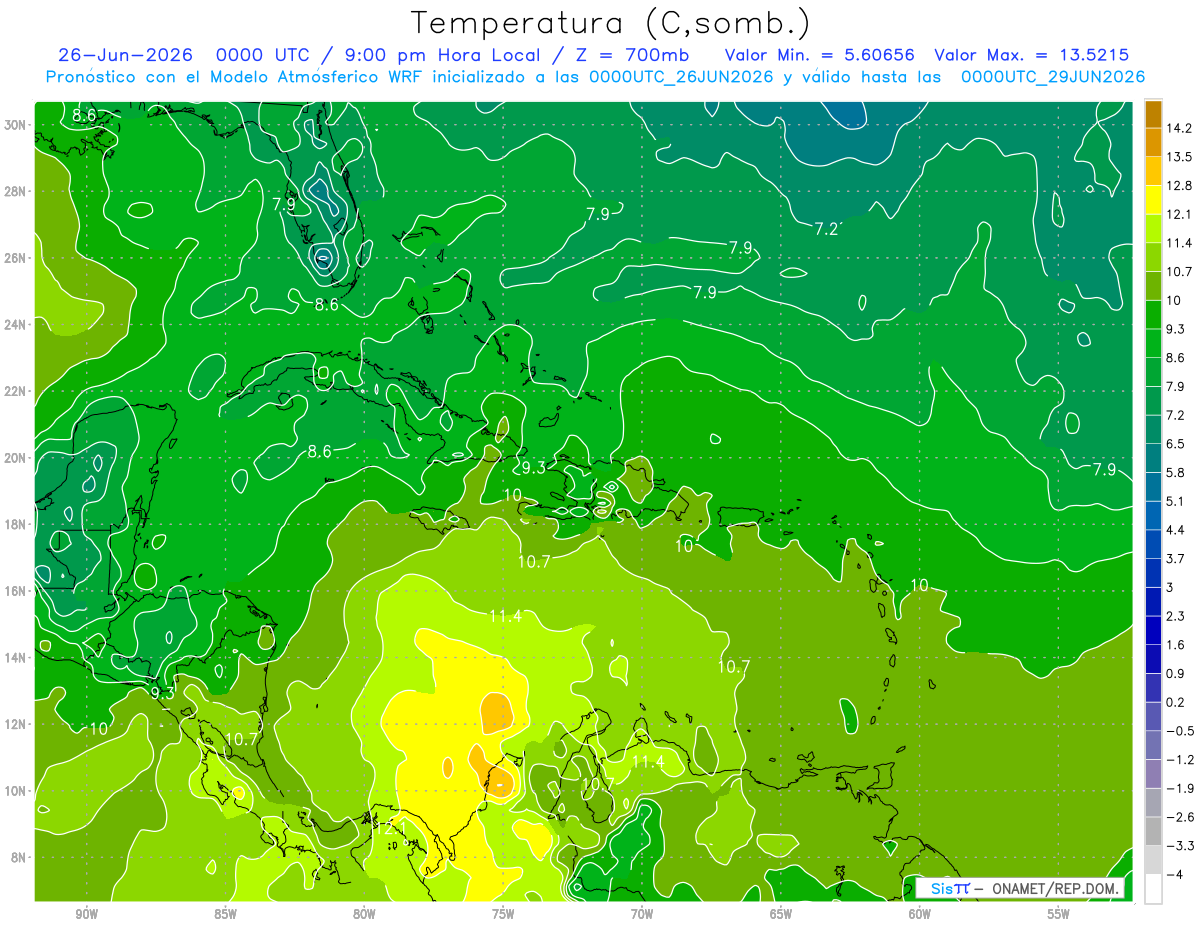The height and width of the screenshot is (927, 1200).
Task: Click the Valor Max. = 13.5215 readout
Action: click(1031, 56)
